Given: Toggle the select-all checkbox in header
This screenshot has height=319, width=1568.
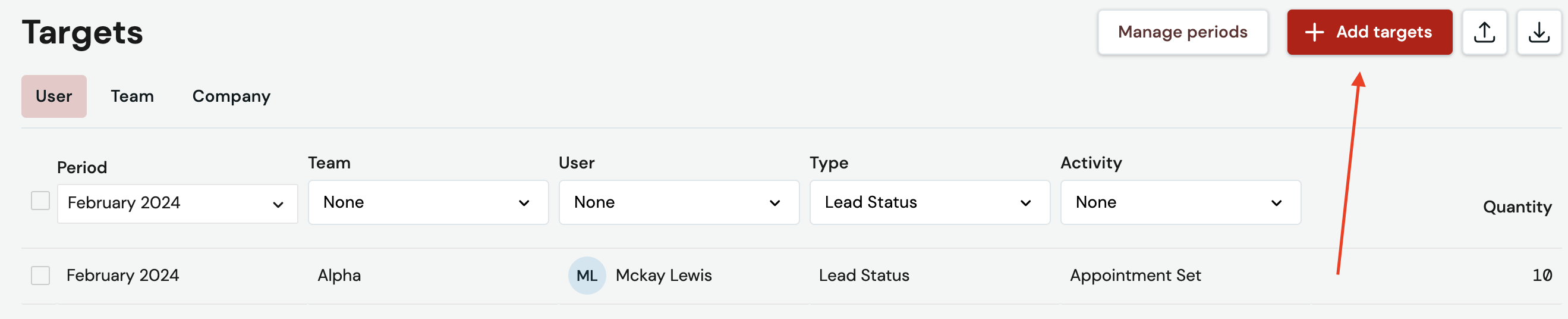Looking at the screenshot, I should 40,201.
